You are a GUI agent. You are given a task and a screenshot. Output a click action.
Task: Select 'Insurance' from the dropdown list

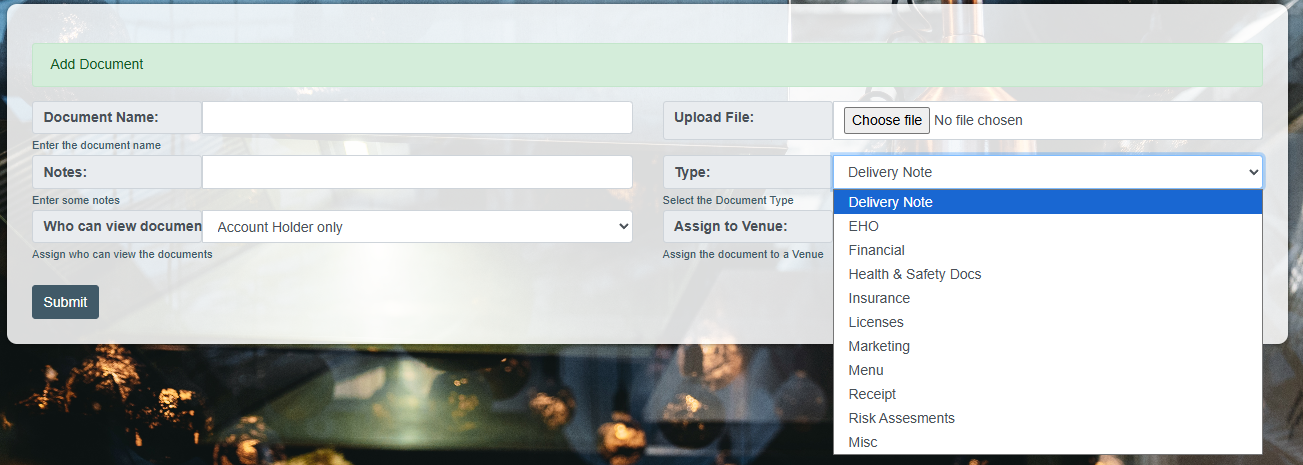[x=879, y=298]
